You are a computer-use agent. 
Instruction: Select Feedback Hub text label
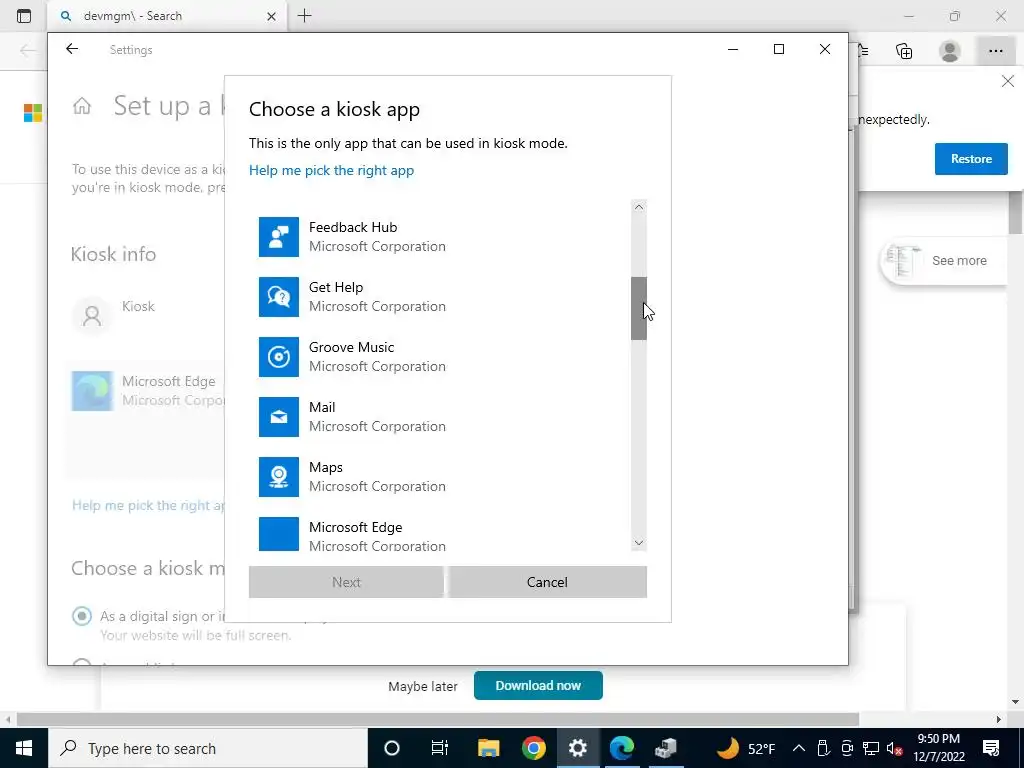(x=353, y=227)
